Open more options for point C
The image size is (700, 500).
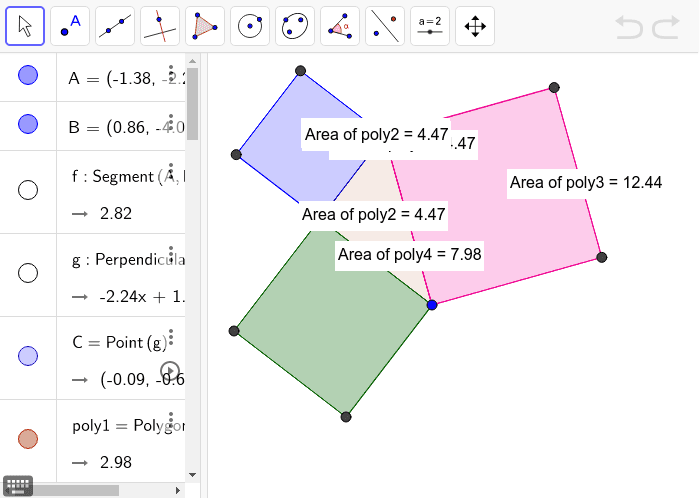pyautogui.click(x=171, y=336)
